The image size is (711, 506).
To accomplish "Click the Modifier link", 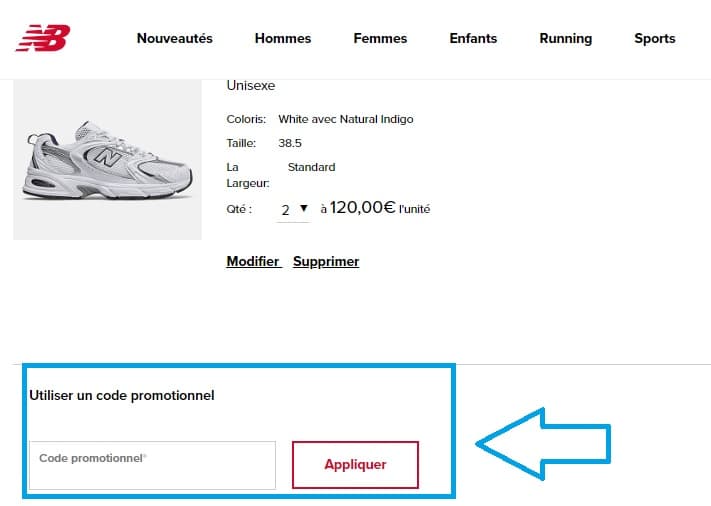I will point(253,262).
